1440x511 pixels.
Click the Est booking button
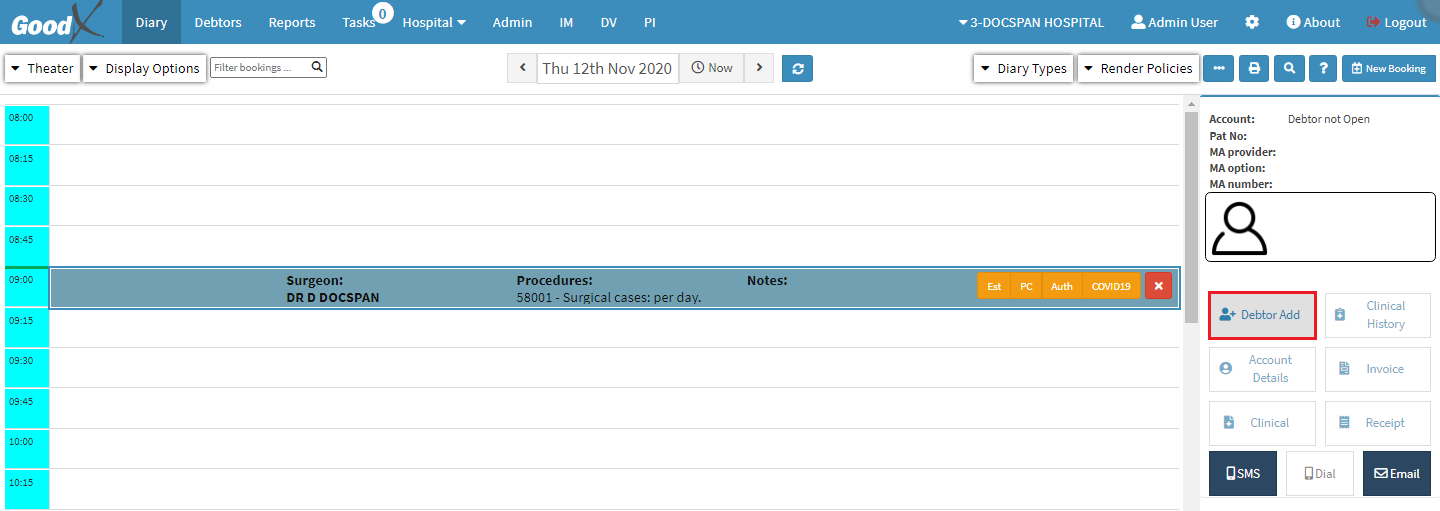[x=994, y=286]
